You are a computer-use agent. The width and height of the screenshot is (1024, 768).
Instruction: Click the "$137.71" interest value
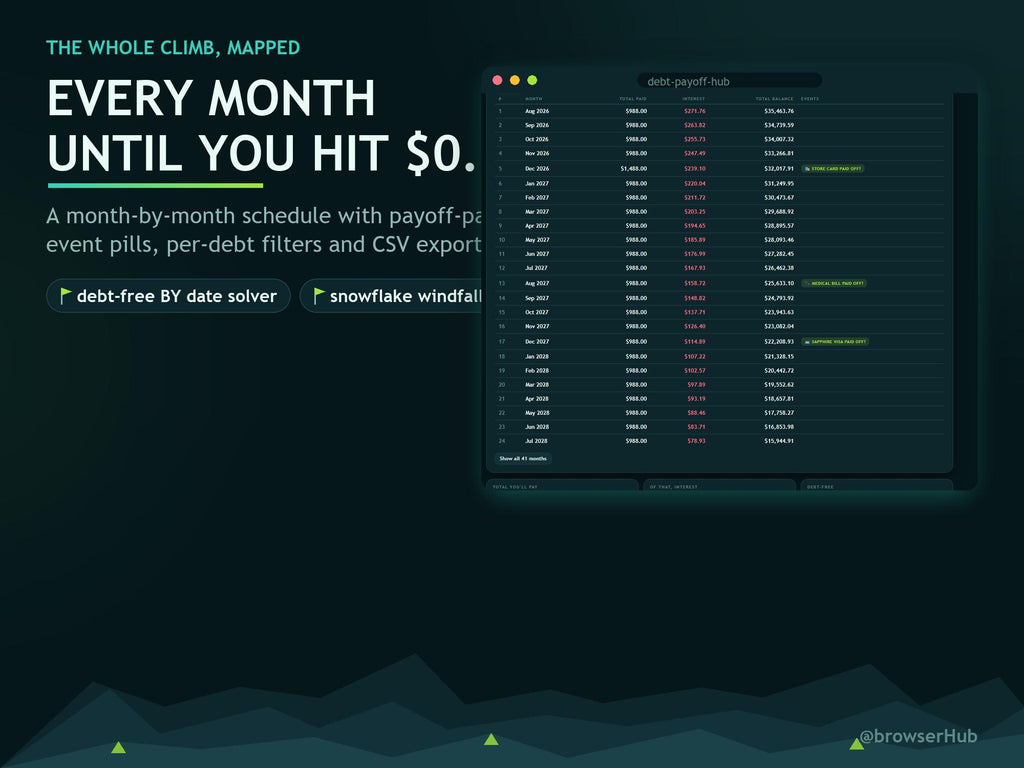point(695,312)
